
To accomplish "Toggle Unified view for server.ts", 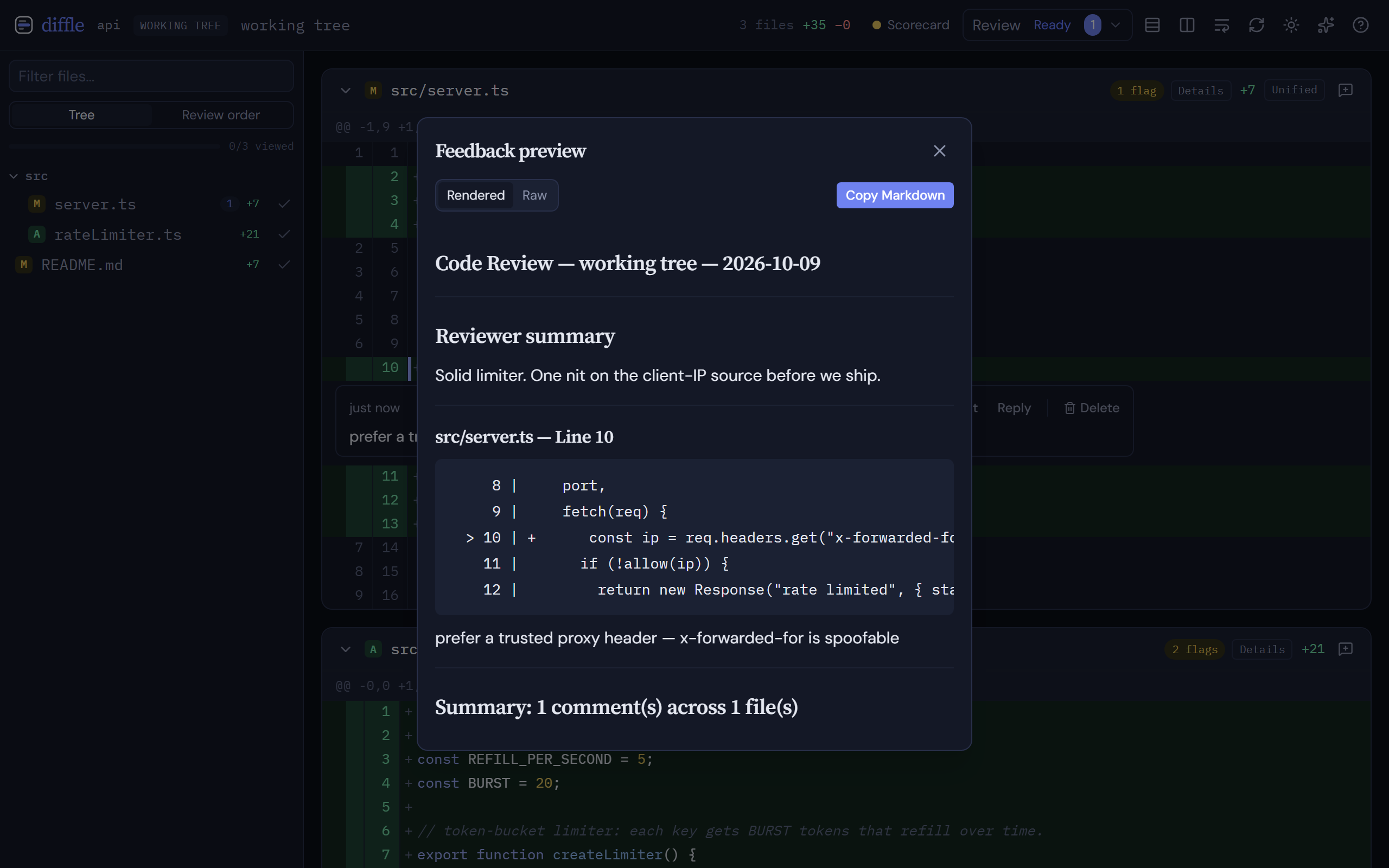I will (x=1294, y=90).
